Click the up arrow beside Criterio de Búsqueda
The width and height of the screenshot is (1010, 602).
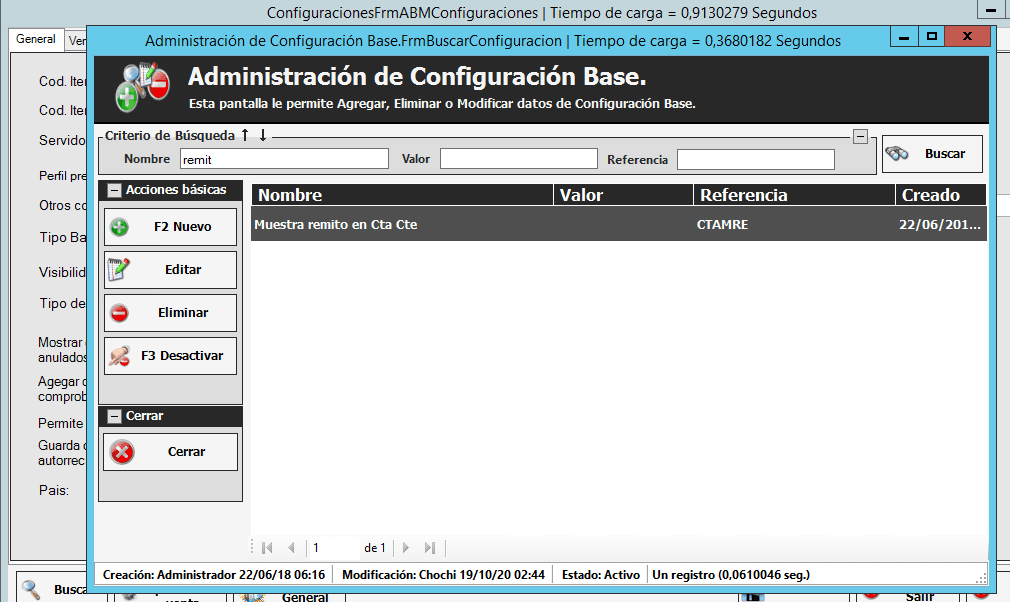click(x=245, y=135)
